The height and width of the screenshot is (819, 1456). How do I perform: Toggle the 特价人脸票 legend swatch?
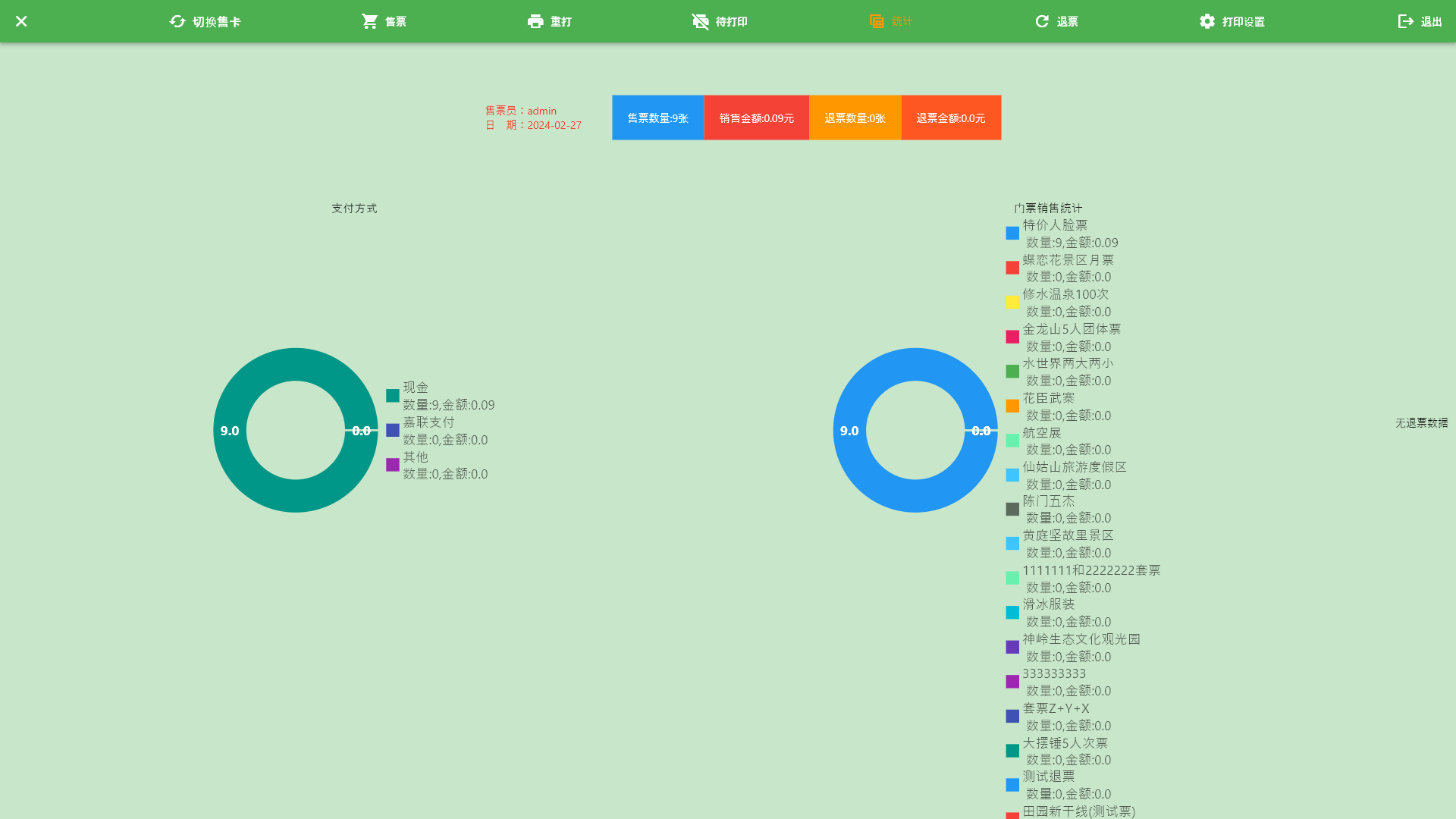(x=1012, y=233)
